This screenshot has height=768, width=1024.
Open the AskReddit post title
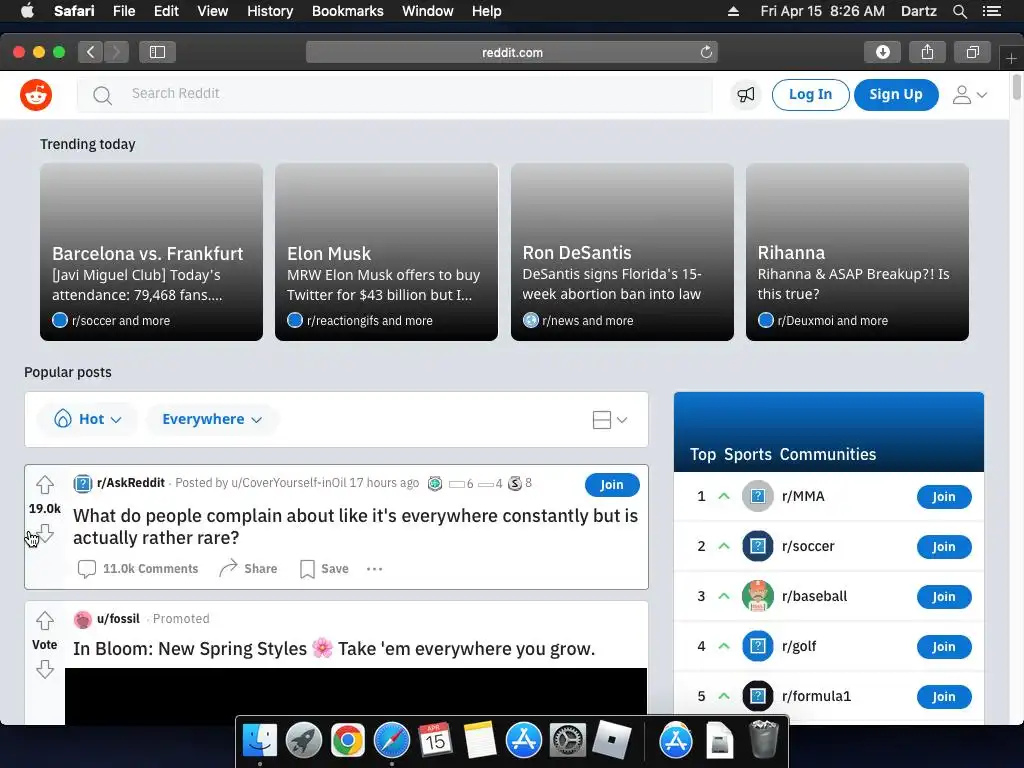[x=355, y=526]
